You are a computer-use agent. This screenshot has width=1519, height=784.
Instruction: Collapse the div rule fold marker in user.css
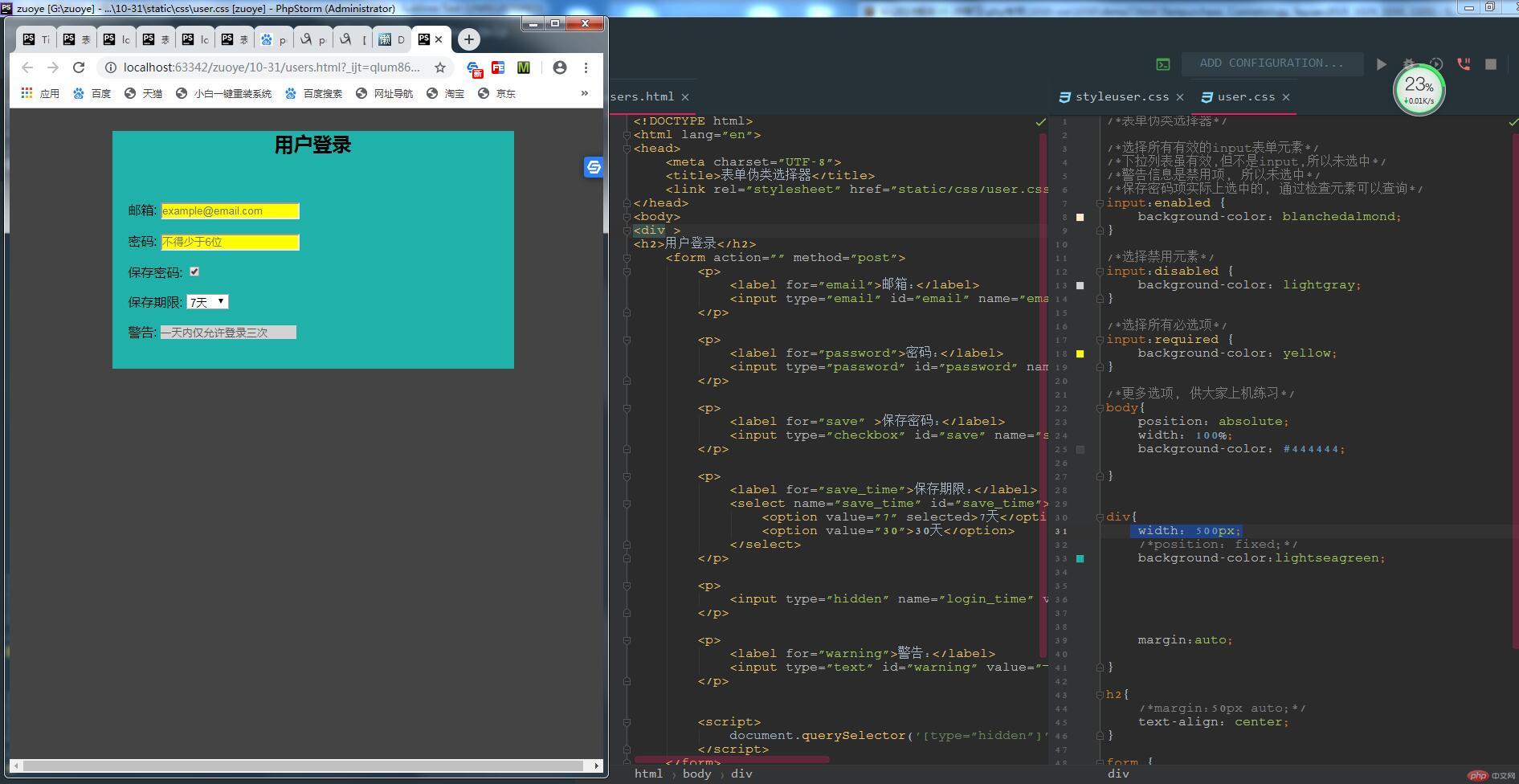pos(1100,517)
